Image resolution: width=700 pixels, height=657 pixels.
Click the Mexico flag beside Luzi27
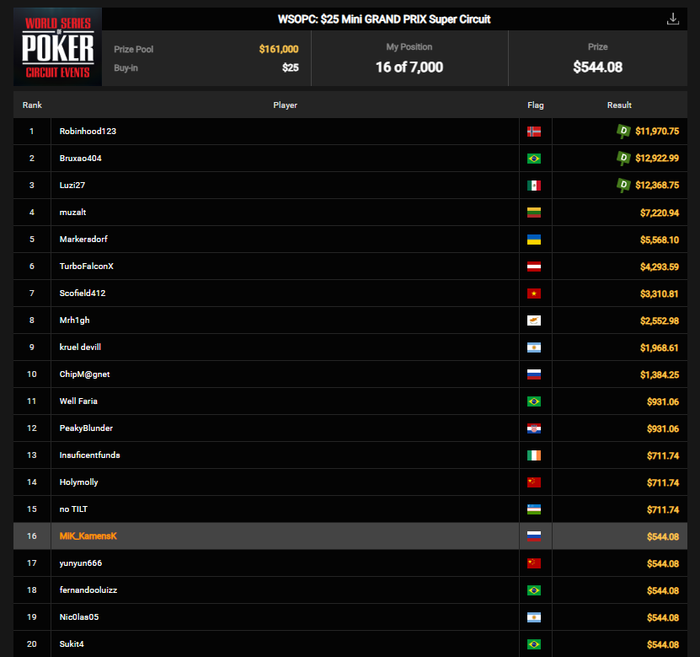point(534,185)
